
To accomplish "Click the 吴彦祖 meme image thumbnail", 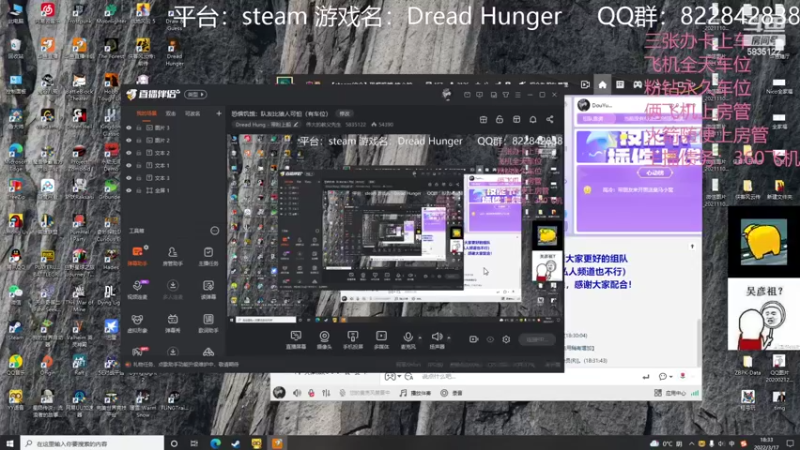I will click(763, 314).
